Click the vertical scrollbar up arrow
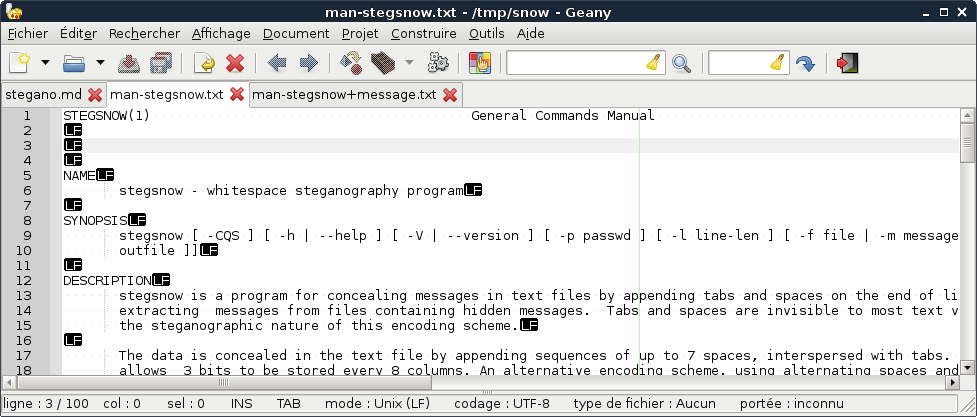 [x=967, y=115]
